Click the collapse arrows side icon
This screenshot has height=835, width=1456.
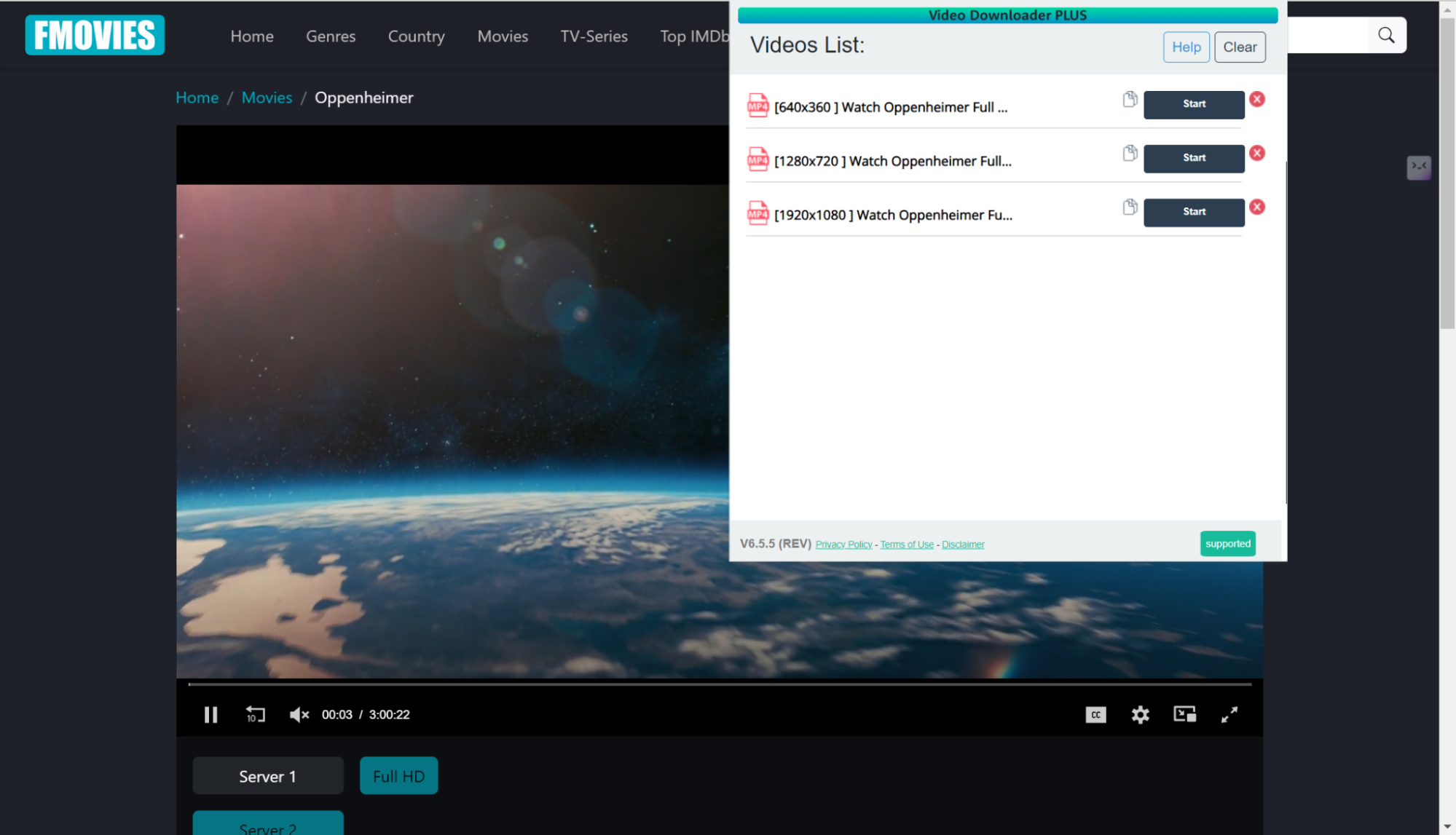[x=1419, y=167]
